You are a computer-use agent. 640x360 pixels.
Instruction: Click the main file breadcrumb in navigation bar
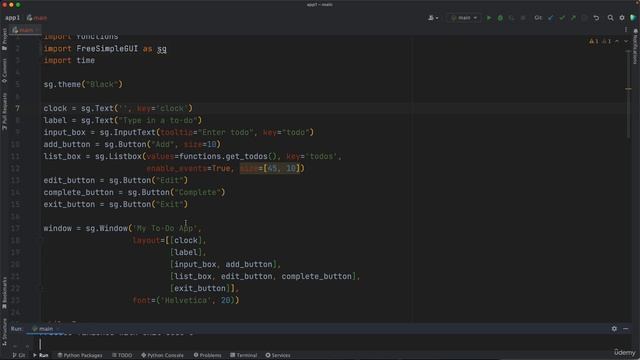[x=37, y=18]
